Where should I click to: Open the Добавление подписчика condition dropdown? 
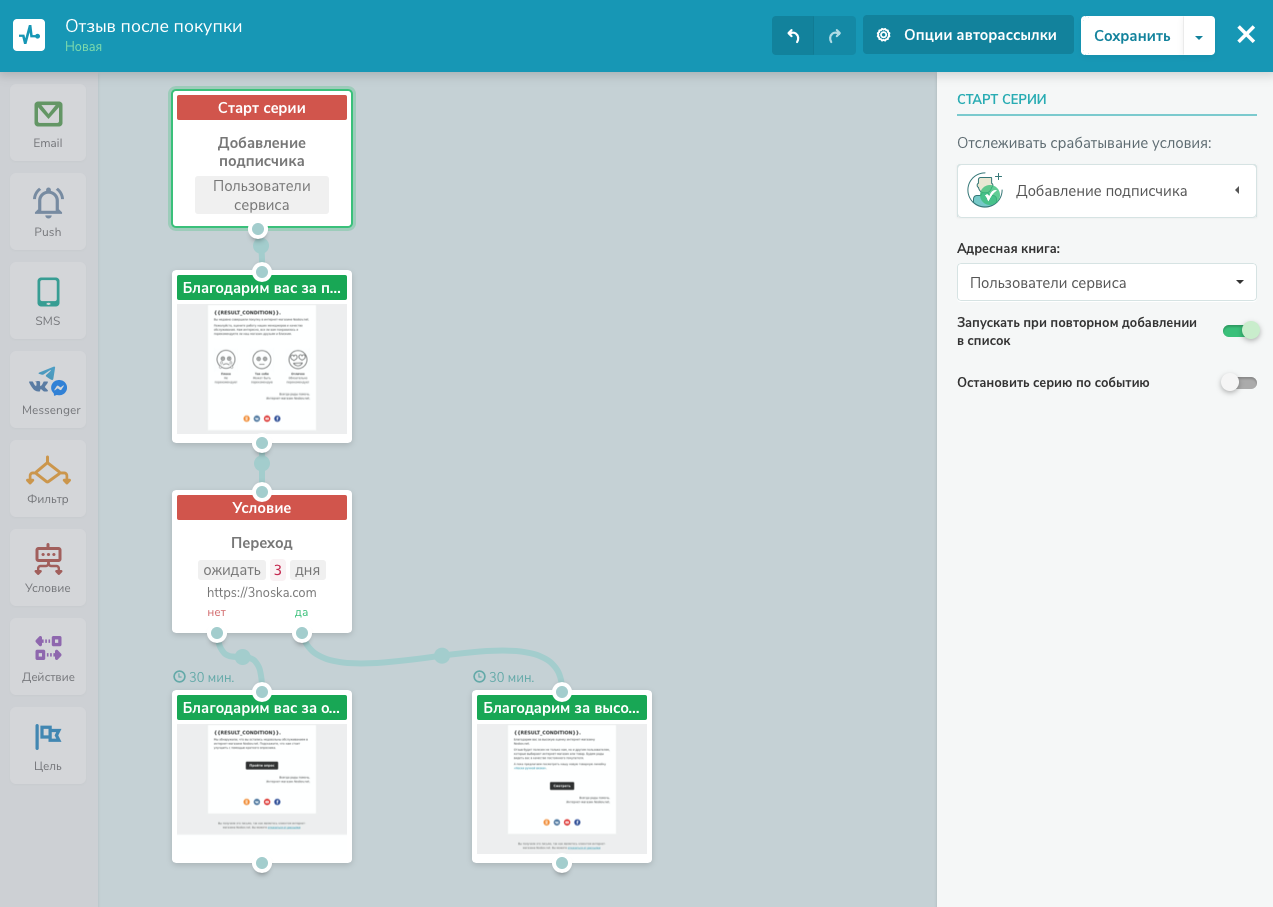(1106, 191)
